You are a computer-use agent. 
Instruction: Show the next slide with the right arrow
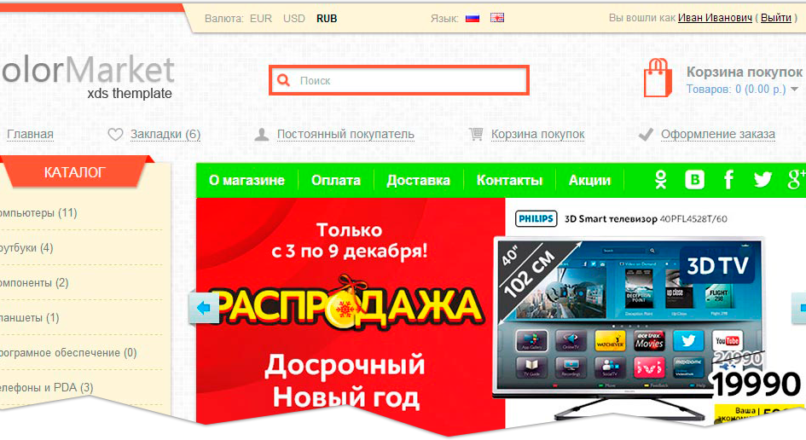point(799,308)
